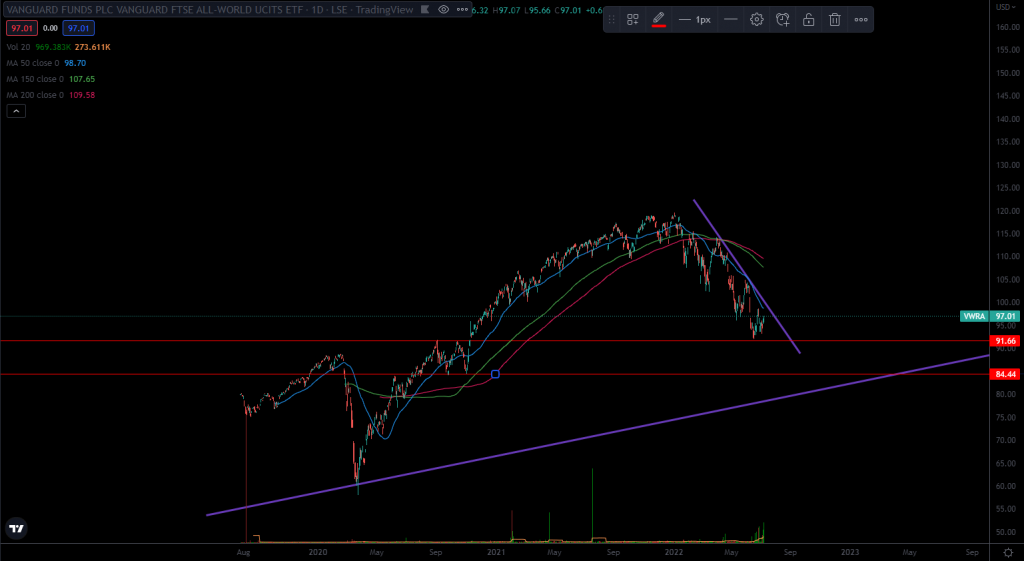Open drawing settings gear in floating toolbar
Image resolution: width=1024 pixels, height=561 pixels.
(756, 20)
